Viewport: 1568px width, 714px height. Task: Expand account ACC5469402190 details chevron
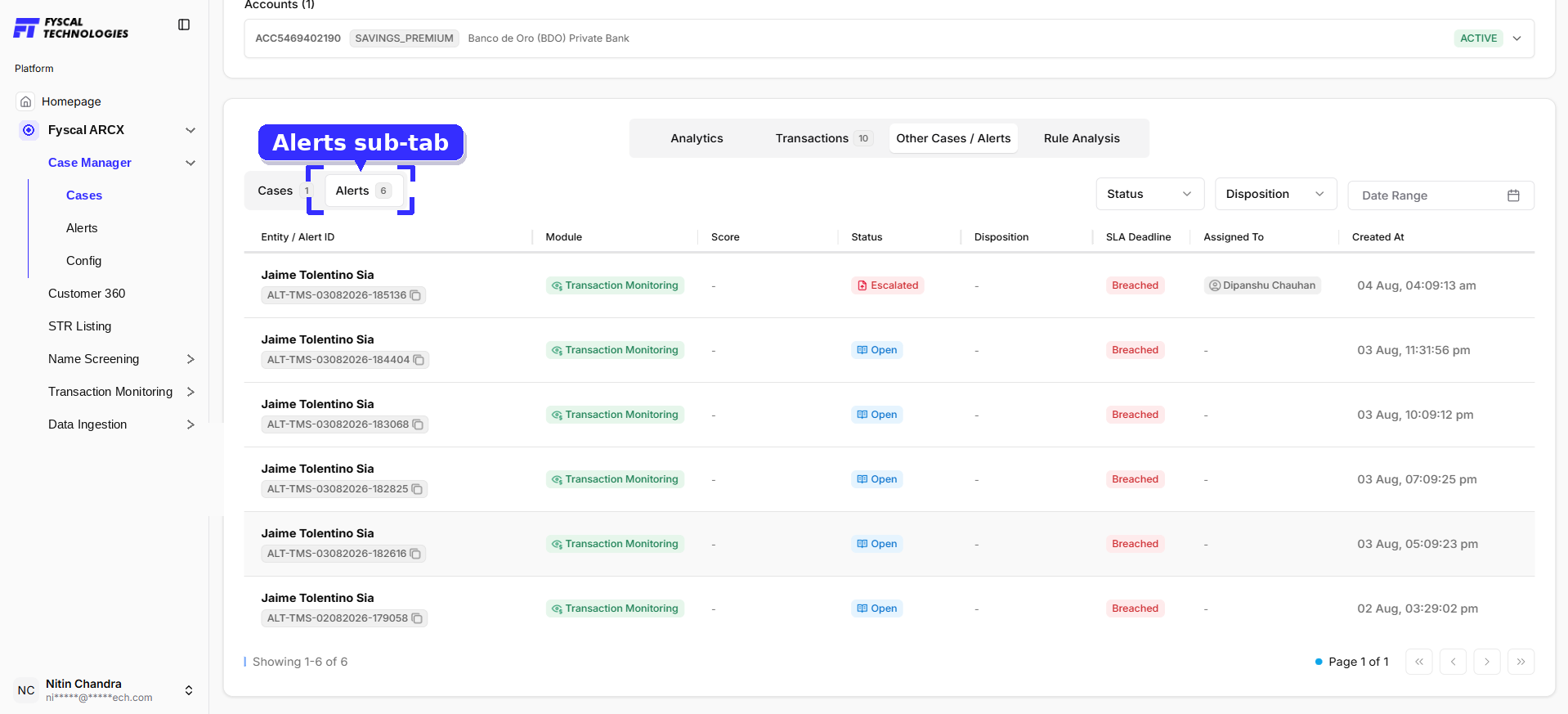[1517, 38]
